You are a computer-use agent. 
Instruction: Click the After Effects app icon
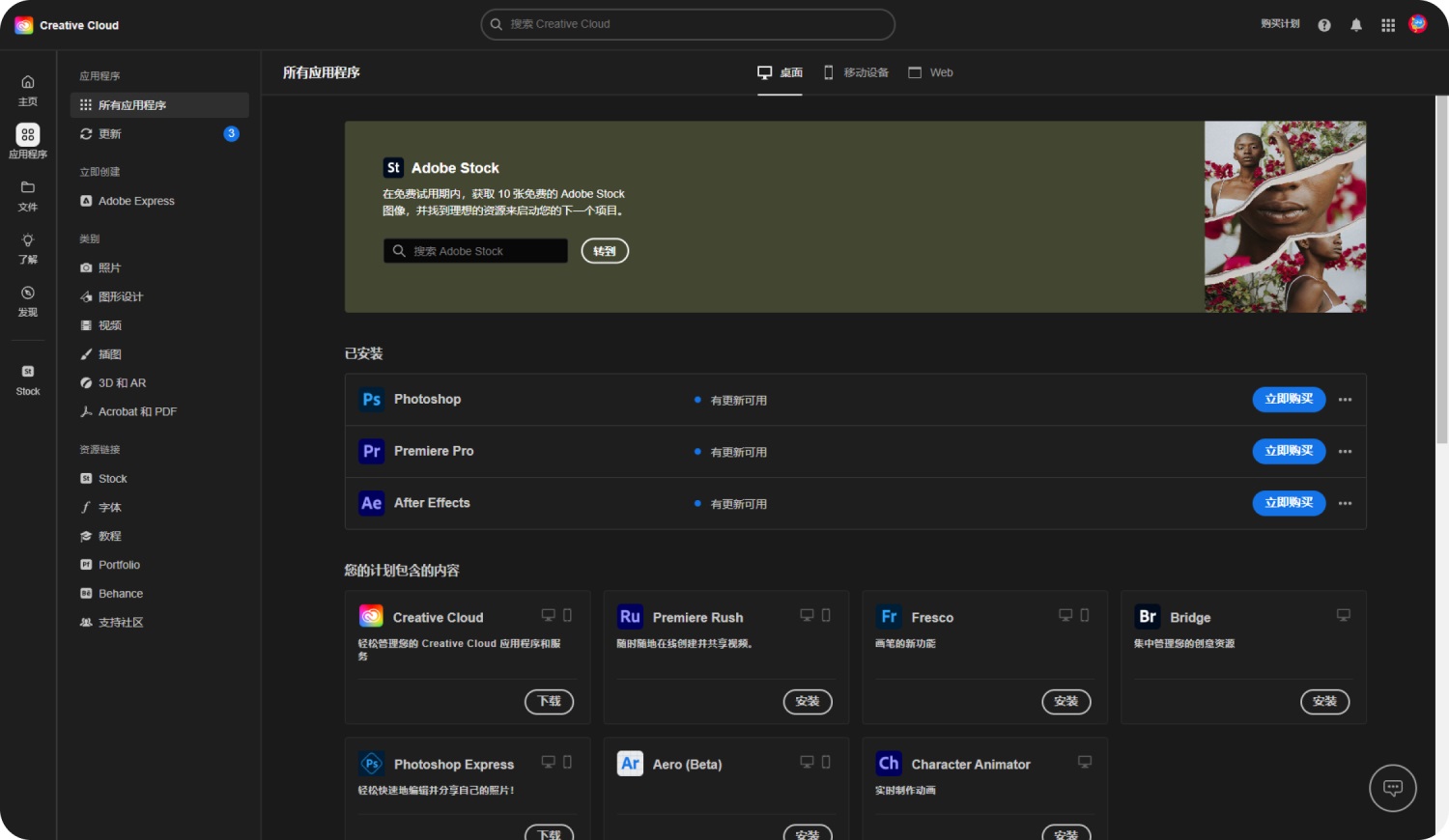tap(372, 503)
